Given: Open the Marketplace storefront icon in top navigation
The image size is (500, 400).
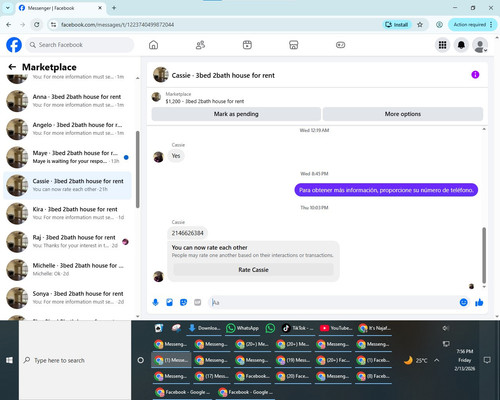Looking at the screenshot, I should [x=294, y=45].
